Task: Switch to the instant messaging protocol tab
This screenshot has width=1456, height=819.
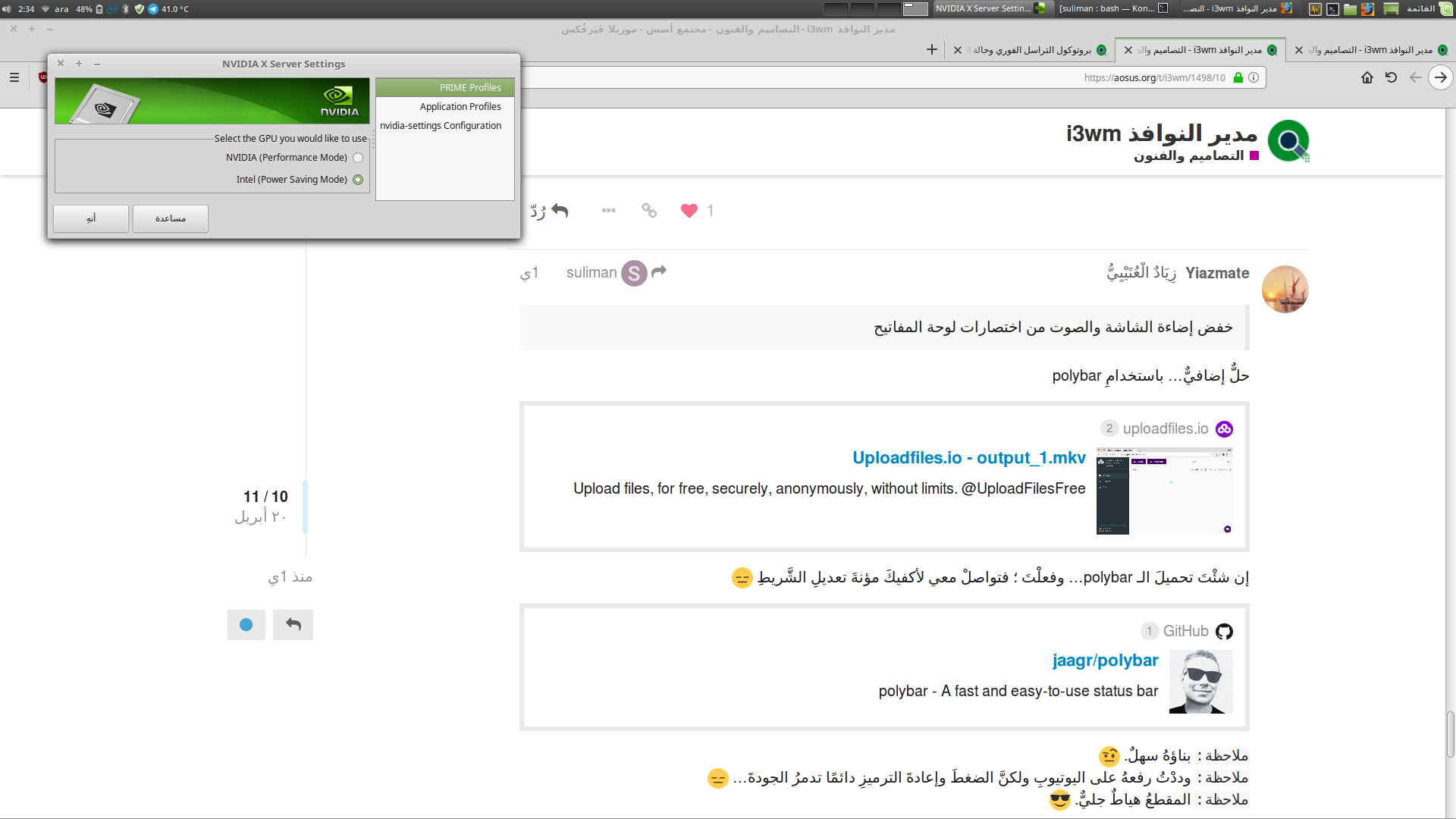Action: point(1031,50)
